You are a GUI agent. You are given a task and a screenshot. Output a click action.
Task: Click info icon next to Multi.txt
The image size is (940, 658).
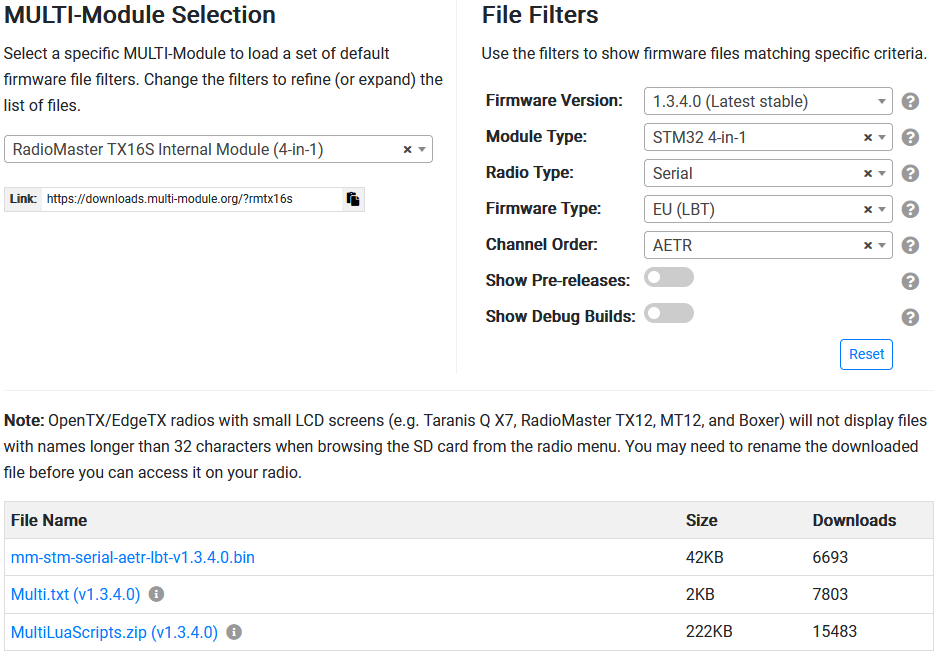pos(156,594)
